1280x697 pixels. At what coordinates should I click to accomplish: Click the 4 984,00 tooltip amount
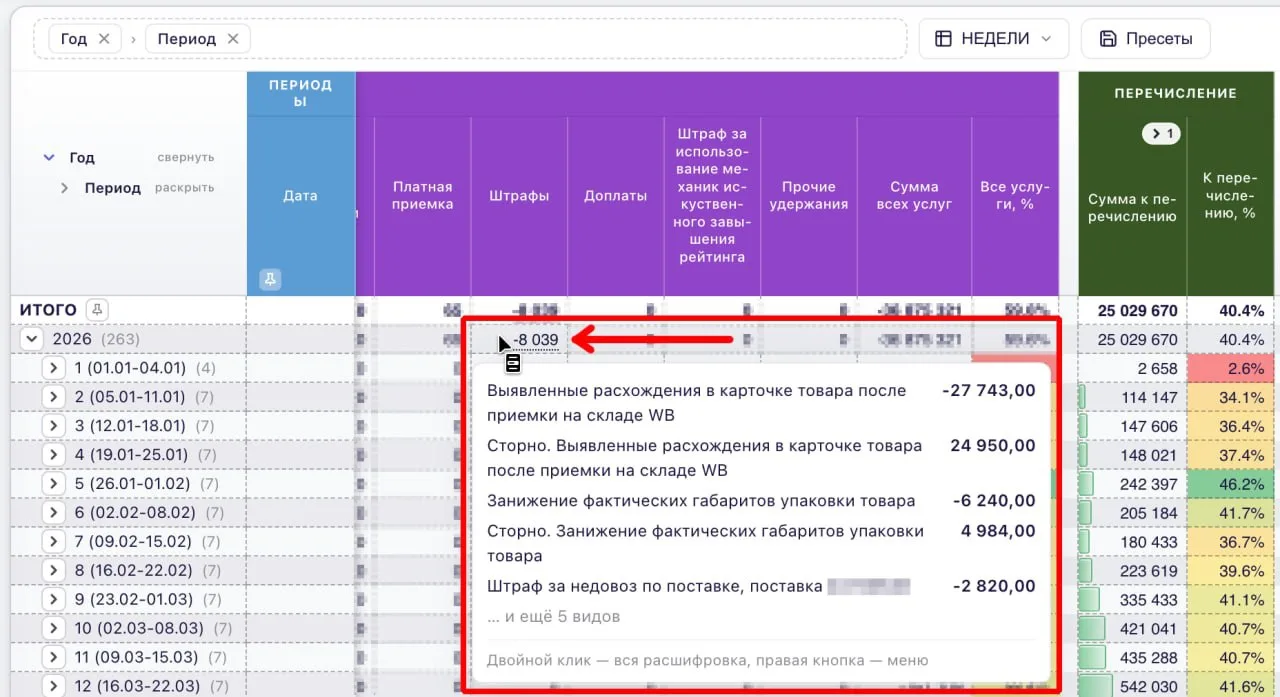click(x=998, y=531)
